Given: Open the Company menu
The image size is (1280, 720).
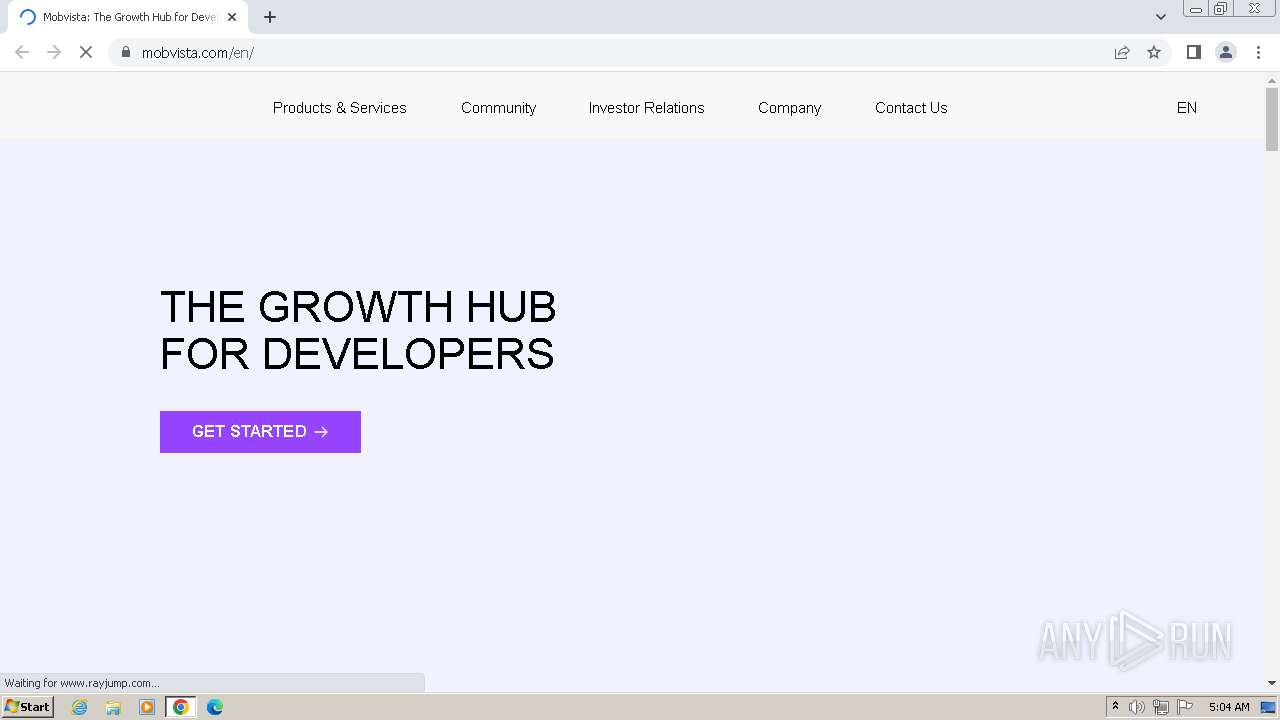Looking at the screenshot, I should pos(789,108).
